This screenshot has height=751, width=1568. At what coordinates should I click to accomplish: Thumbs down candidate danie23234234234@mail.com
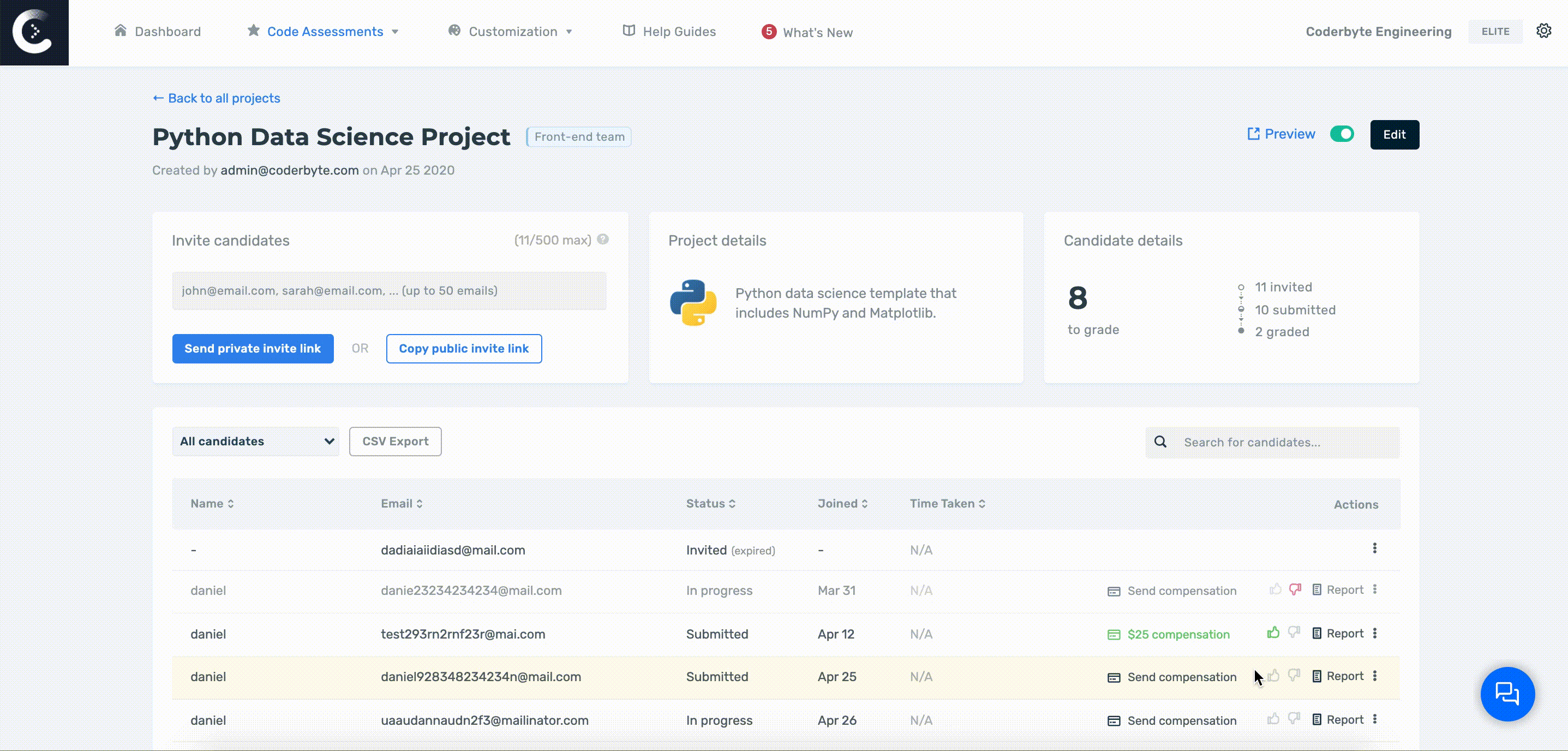(1295, 589)
